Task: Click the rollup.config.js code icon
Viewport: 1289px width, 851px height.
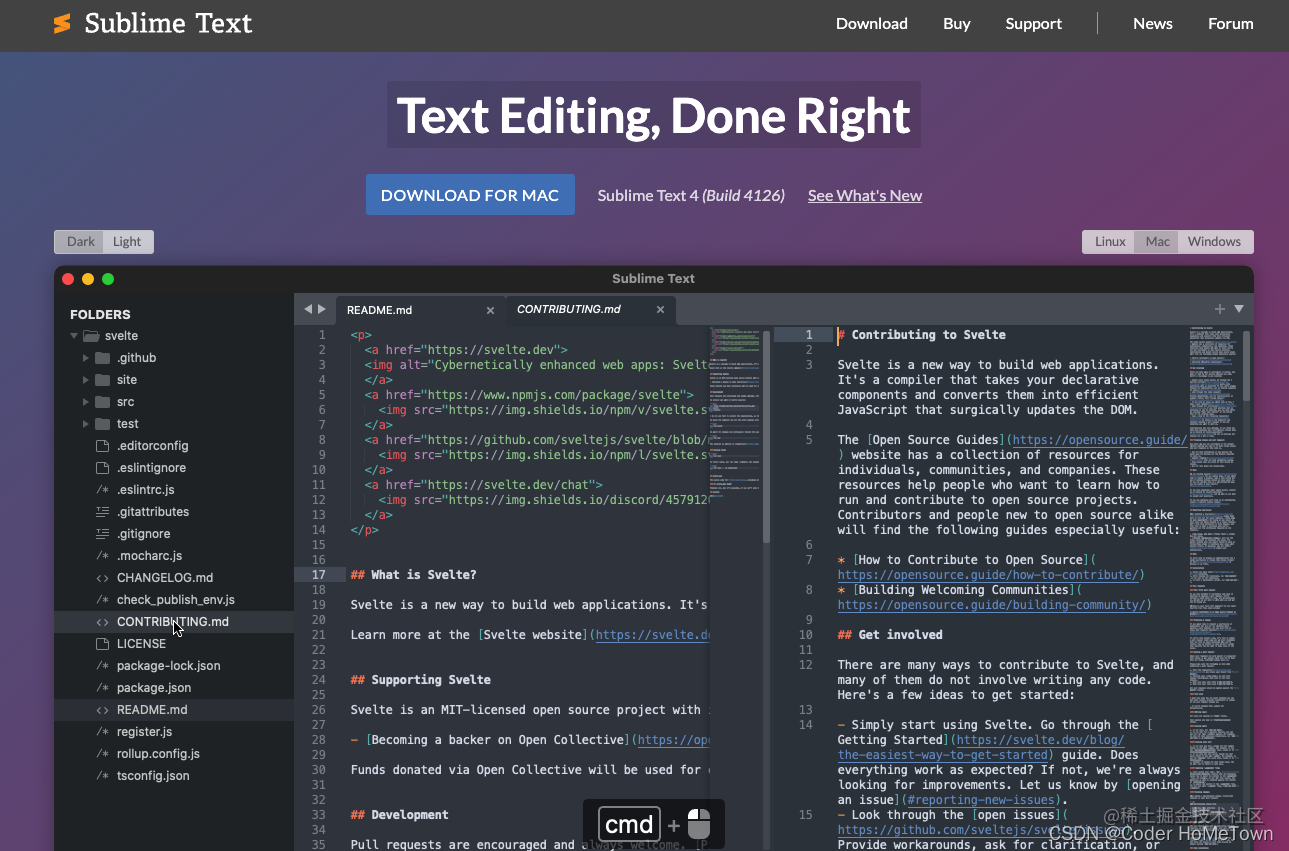Action: point(102,754)
